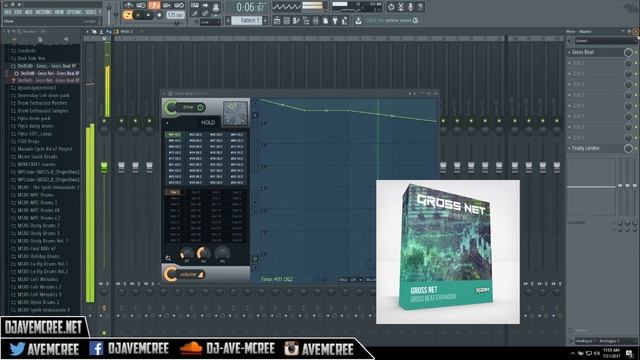Open the Slot 5 menu arrow
This screenshot has height=360, width=640.
pos(569,95)
